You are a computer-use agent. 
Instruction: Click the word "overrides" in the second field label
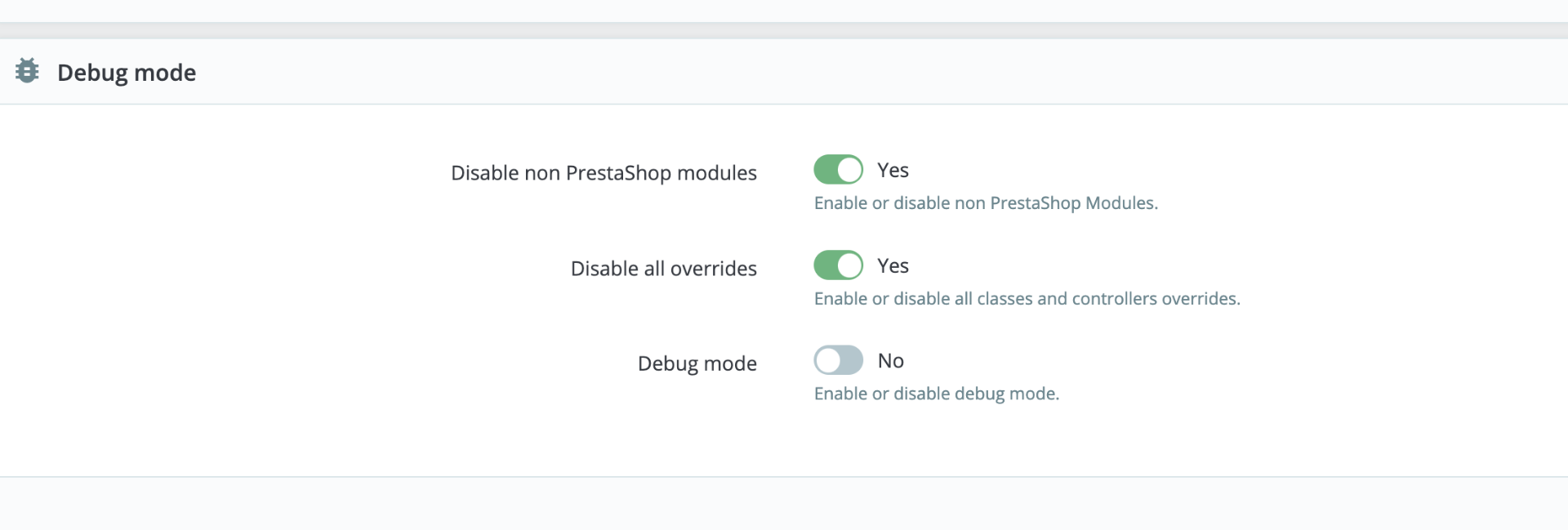[713, 269]
